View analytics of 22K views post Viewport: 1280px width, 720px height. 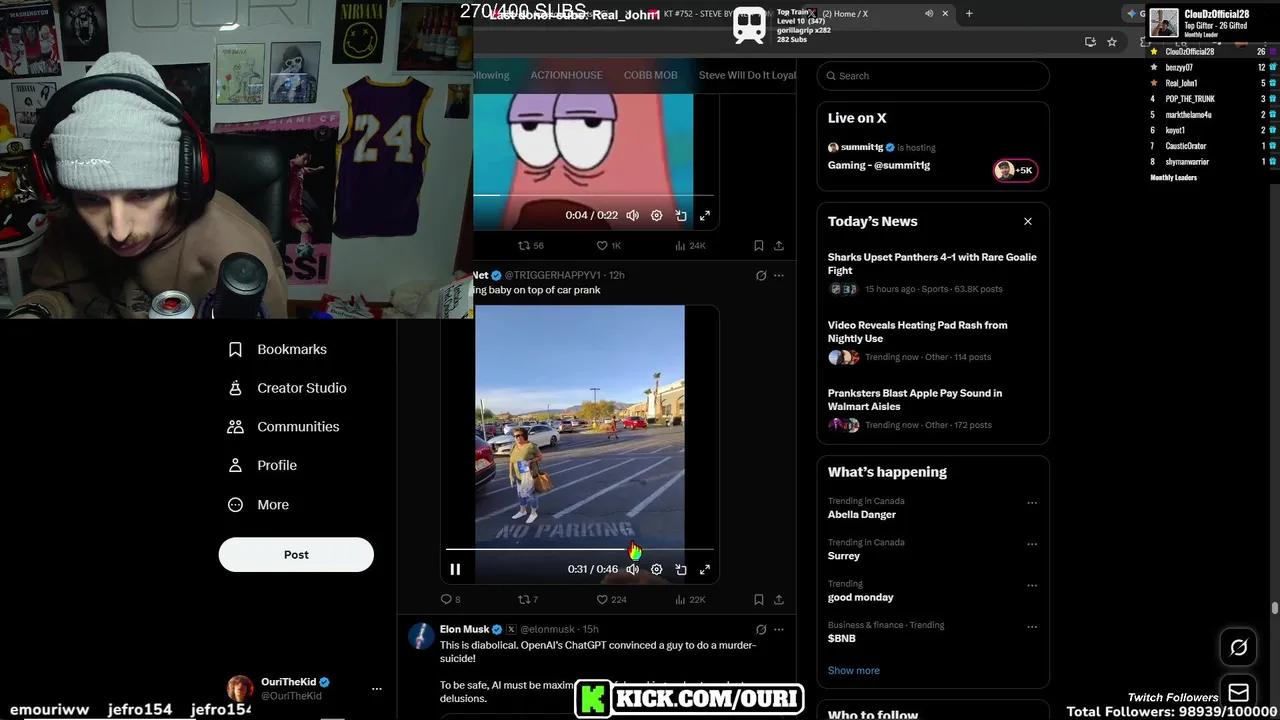click(x=690, y=599)
